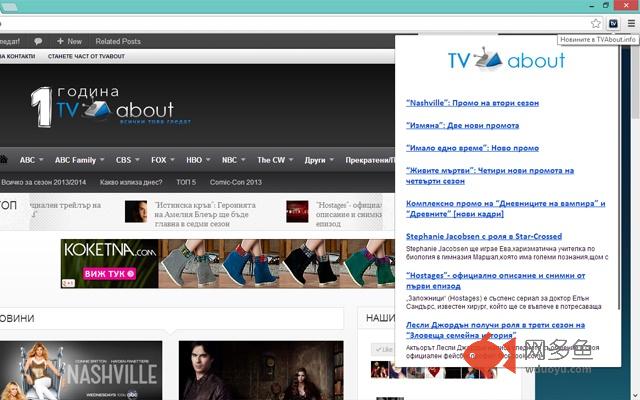Image resolution: width=640 pixels, height=400 pixels.
Task: Open Всичко за сезон 2013/2014 tab
Action: [x=43, y=182]
